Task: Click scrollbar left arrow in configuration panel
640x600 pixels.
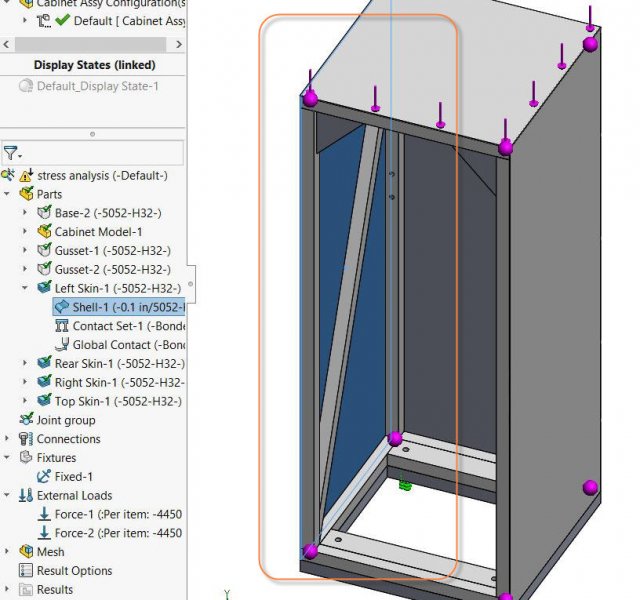Action: coord(6,44)
